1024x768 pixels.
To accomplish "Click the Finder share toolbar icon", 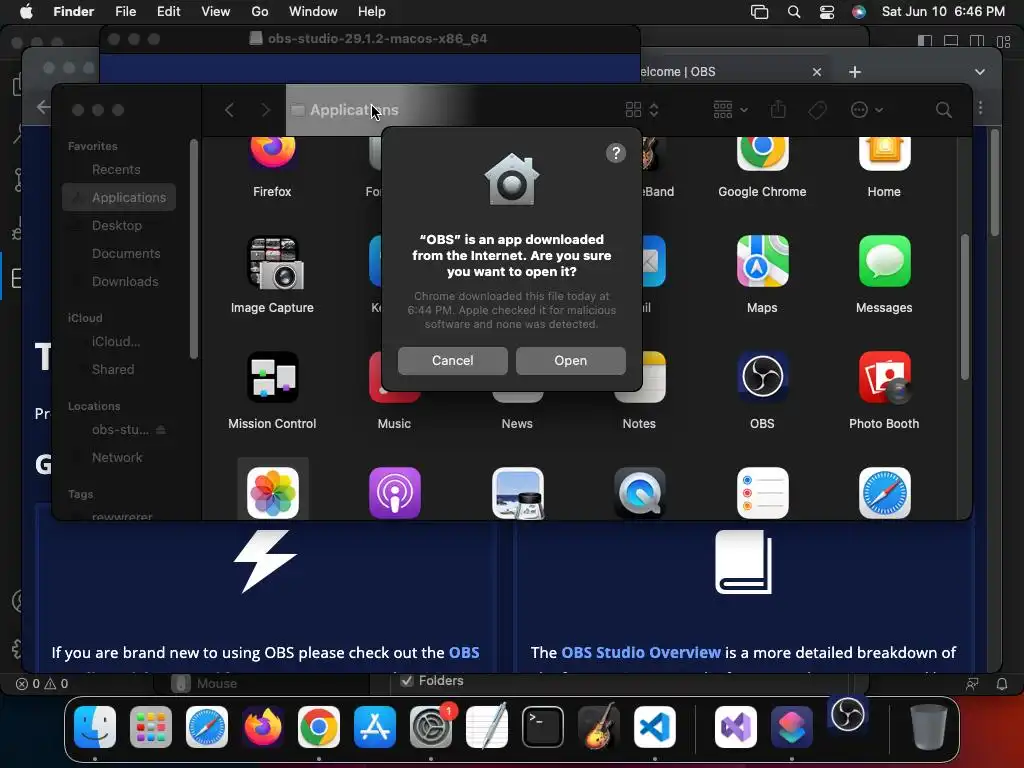I will tap(778, 109).
